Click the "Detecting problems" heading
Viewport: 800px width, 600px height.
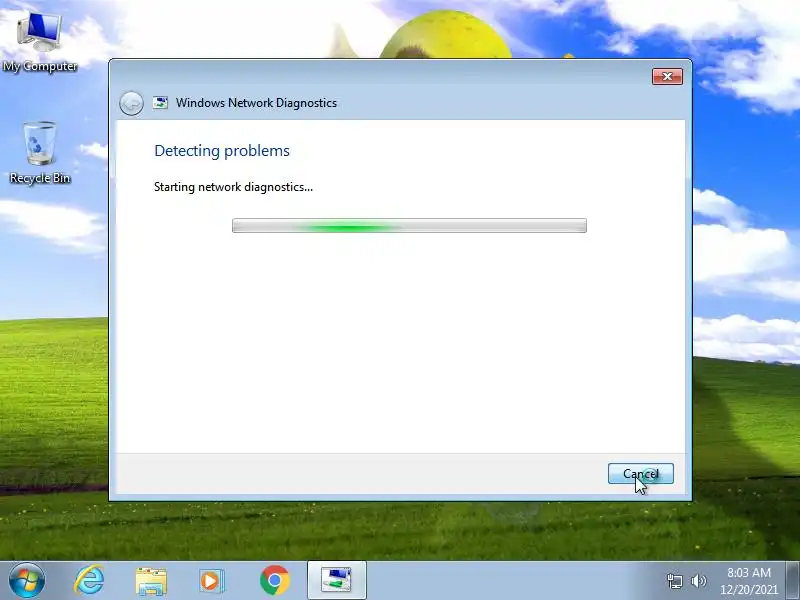point(222,151)
